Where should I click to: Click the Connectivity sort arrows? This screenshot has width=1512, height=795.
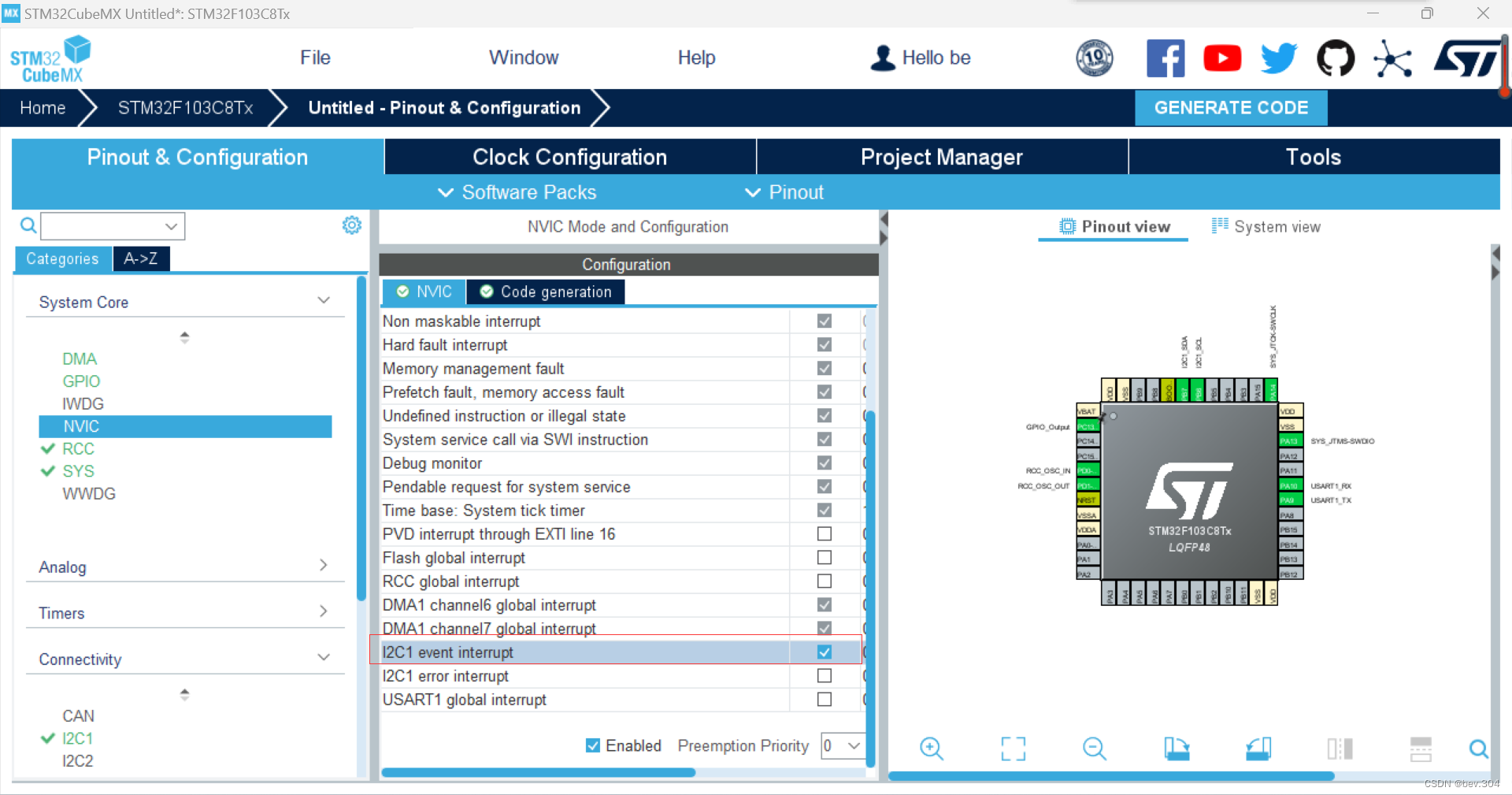184,694
